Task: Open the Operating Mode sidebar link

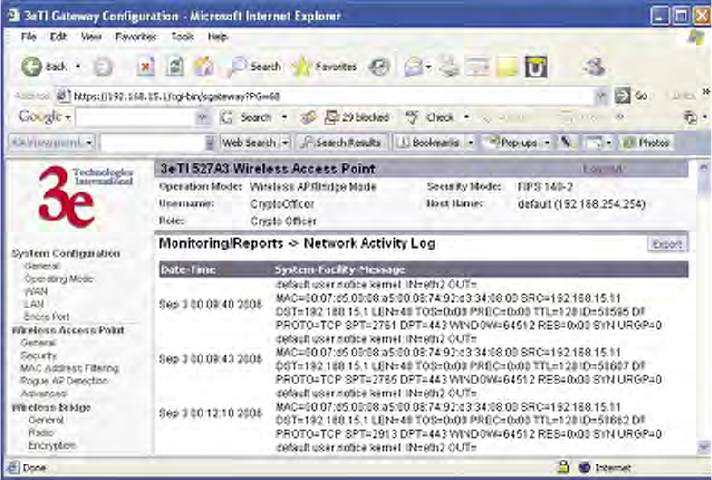Action: pos(59,279)
